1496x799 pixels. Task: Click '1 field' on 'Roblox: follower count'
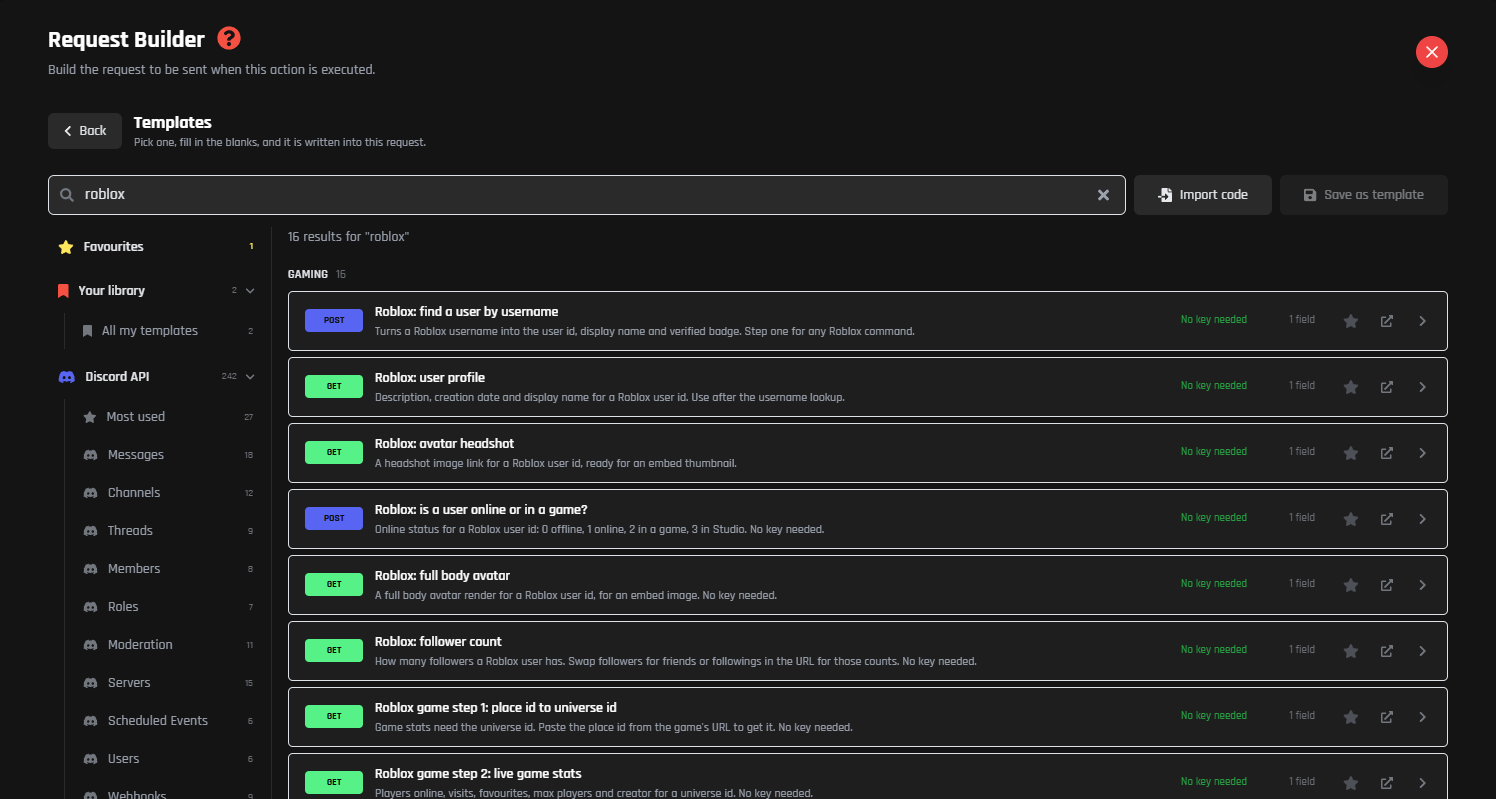pyautogui.click(x=1302, y=650)
